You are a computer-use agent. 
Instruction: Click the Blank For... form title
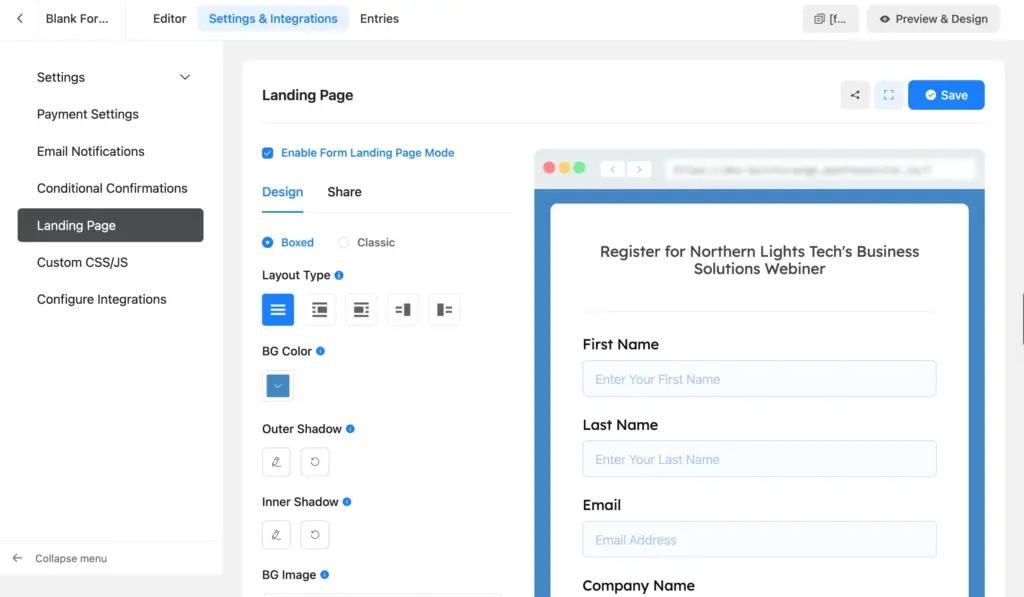click(x=77, y=19)
